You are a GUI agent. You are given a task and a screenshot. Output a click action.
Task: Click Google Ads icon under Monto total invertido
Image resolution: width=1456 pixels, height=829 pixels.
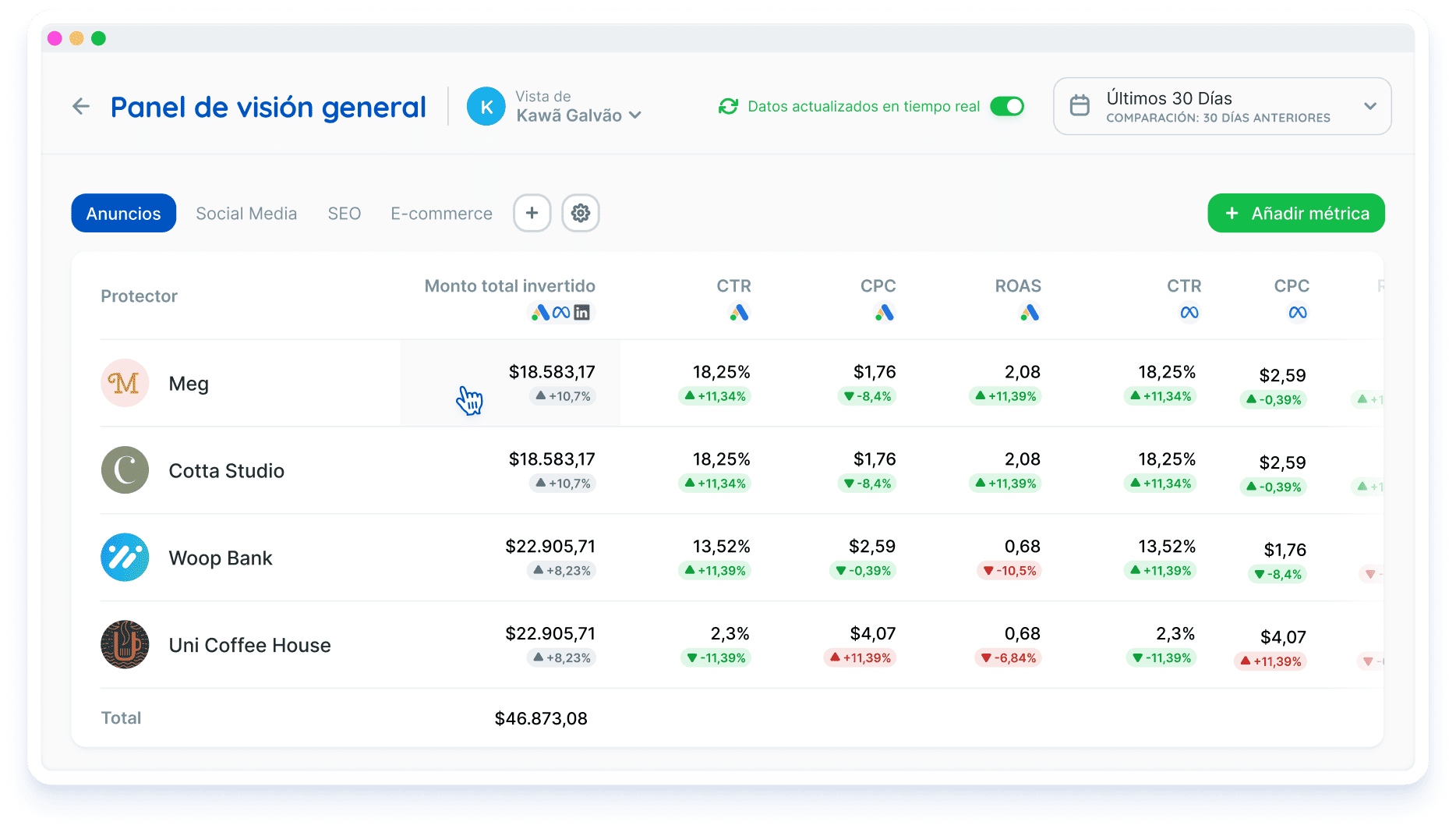(540, 313)
